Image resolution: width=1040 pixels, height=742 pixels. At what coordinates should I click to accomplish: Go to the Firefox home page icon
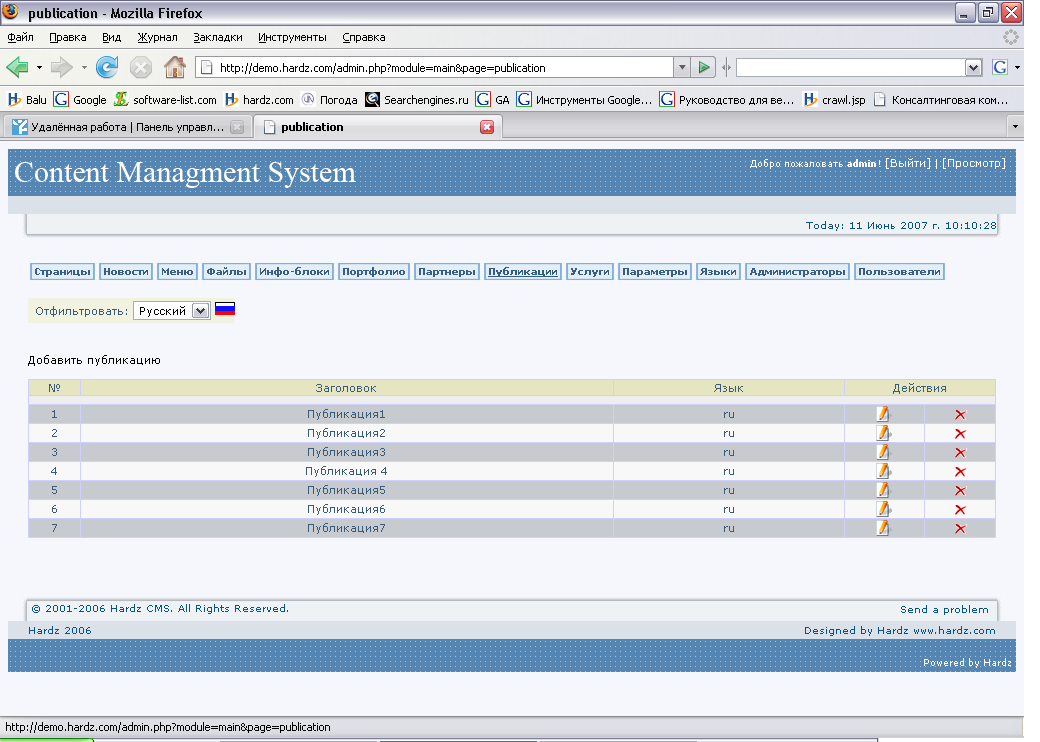pos(174,68)
